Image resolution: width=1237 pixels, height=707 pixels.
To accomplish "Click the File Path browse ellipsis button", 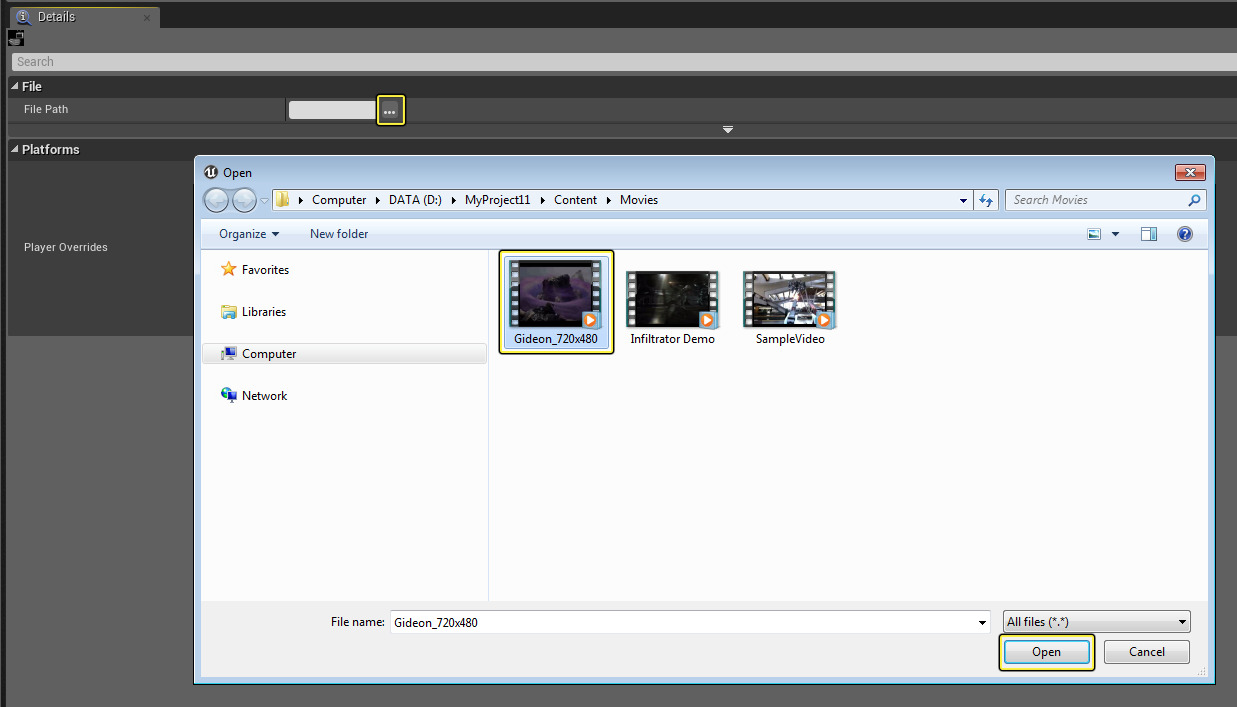I will [390, 111].
